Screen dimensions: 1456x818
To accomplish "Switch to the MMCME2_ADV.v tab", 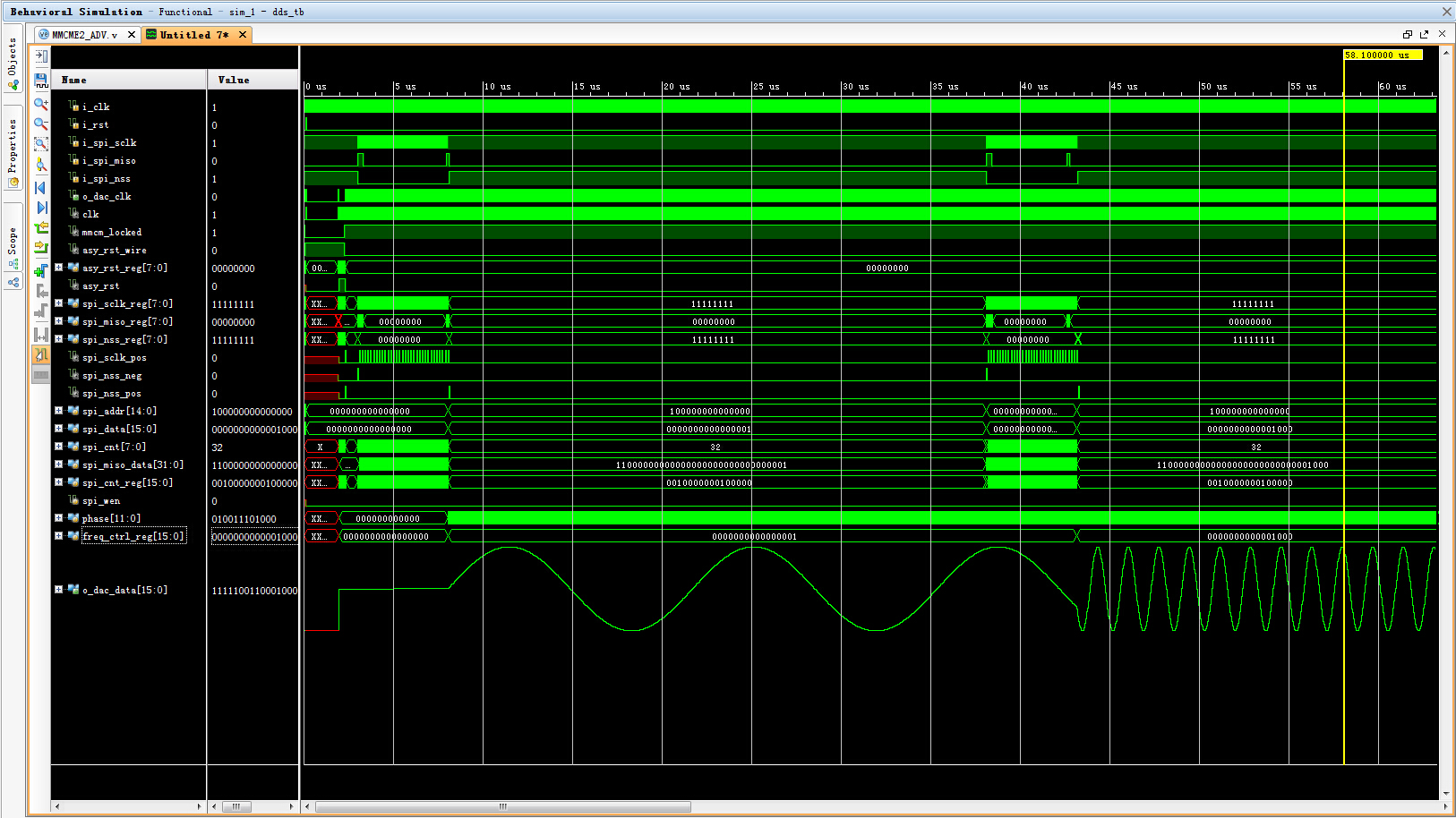I will [x=84, y=35].
